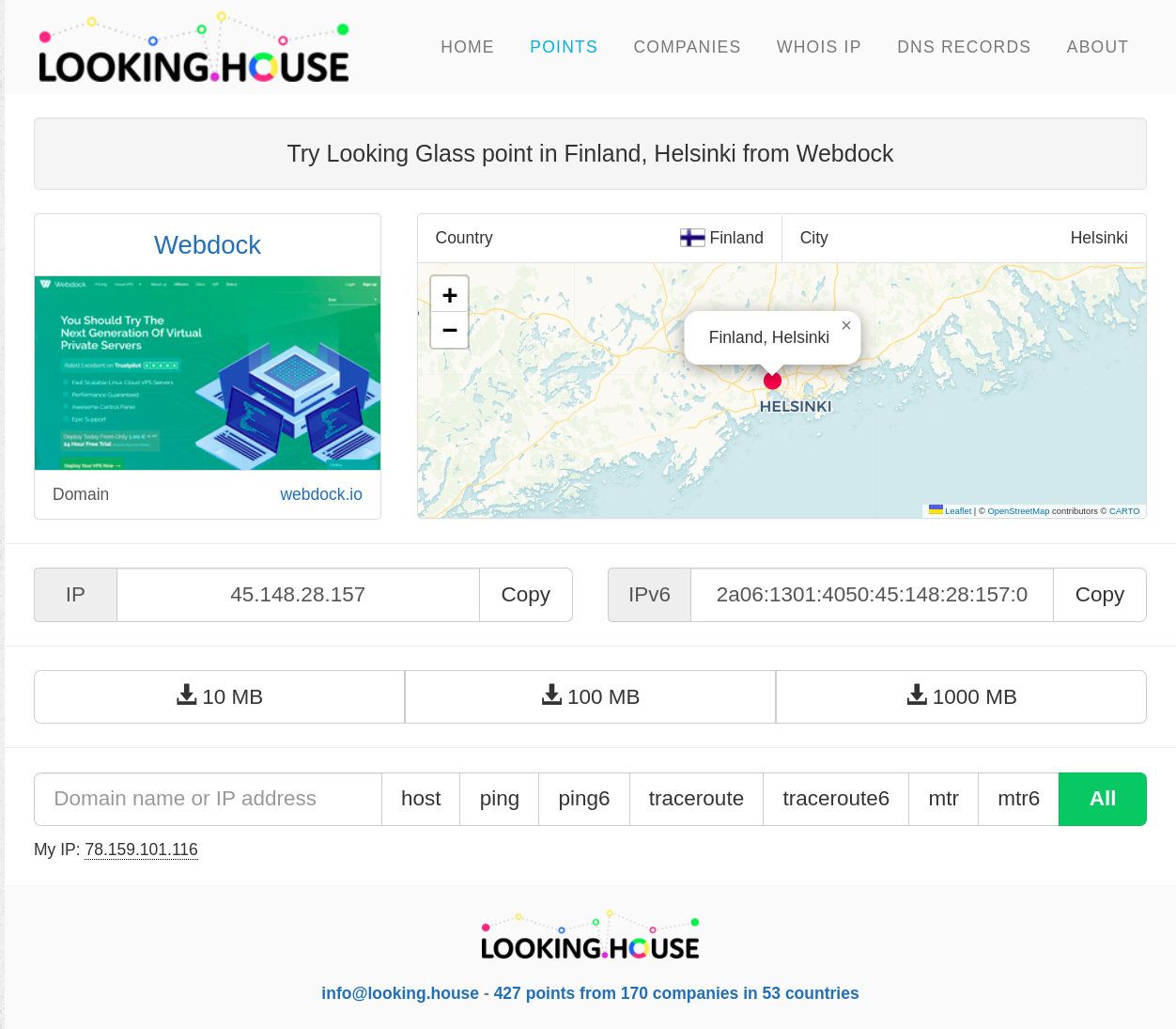
Task: Visit the ABOUT page
Action: pos(1097,47)
